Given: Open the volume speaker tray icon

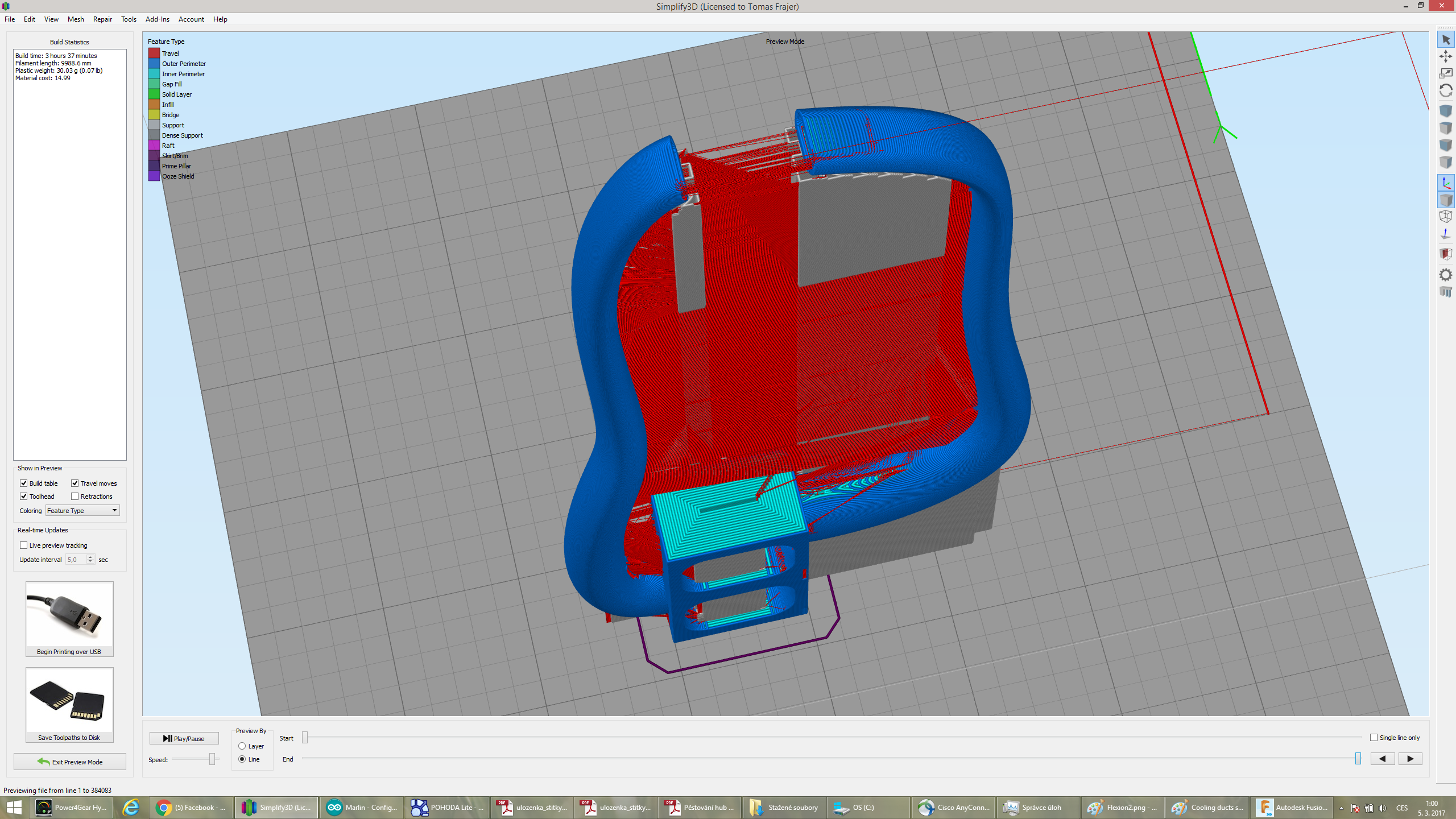Looking at the screenshot, I should coord(1382,808).
